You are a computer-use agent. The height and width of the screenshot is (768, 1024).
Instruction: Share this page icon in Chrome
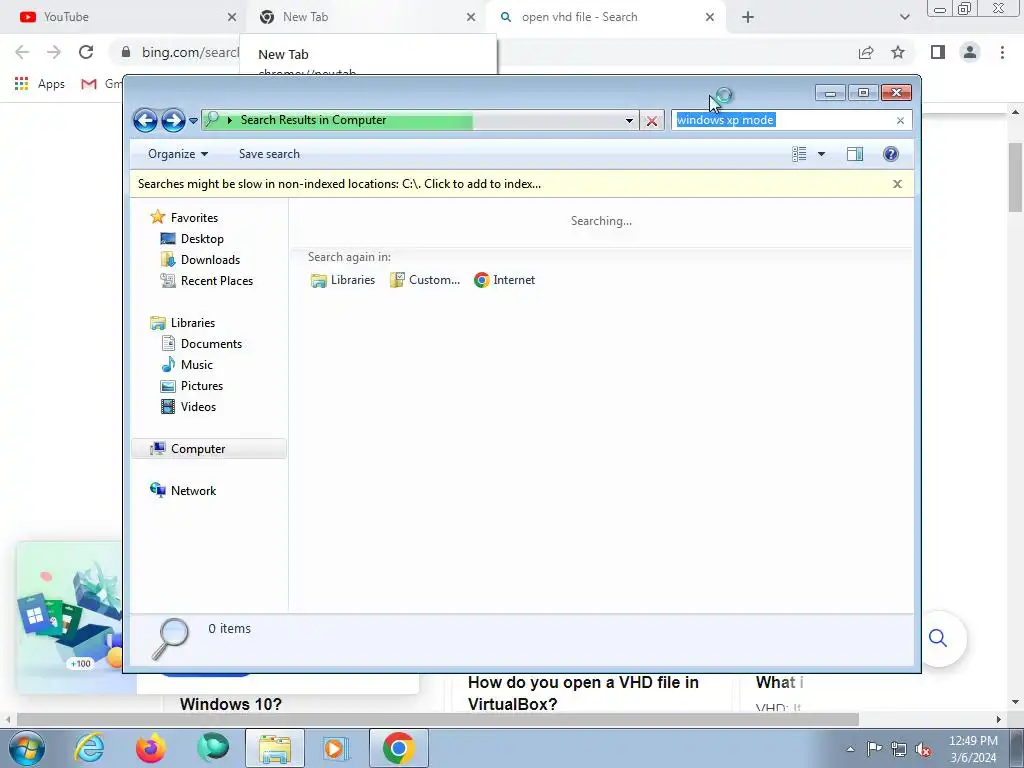866,52
